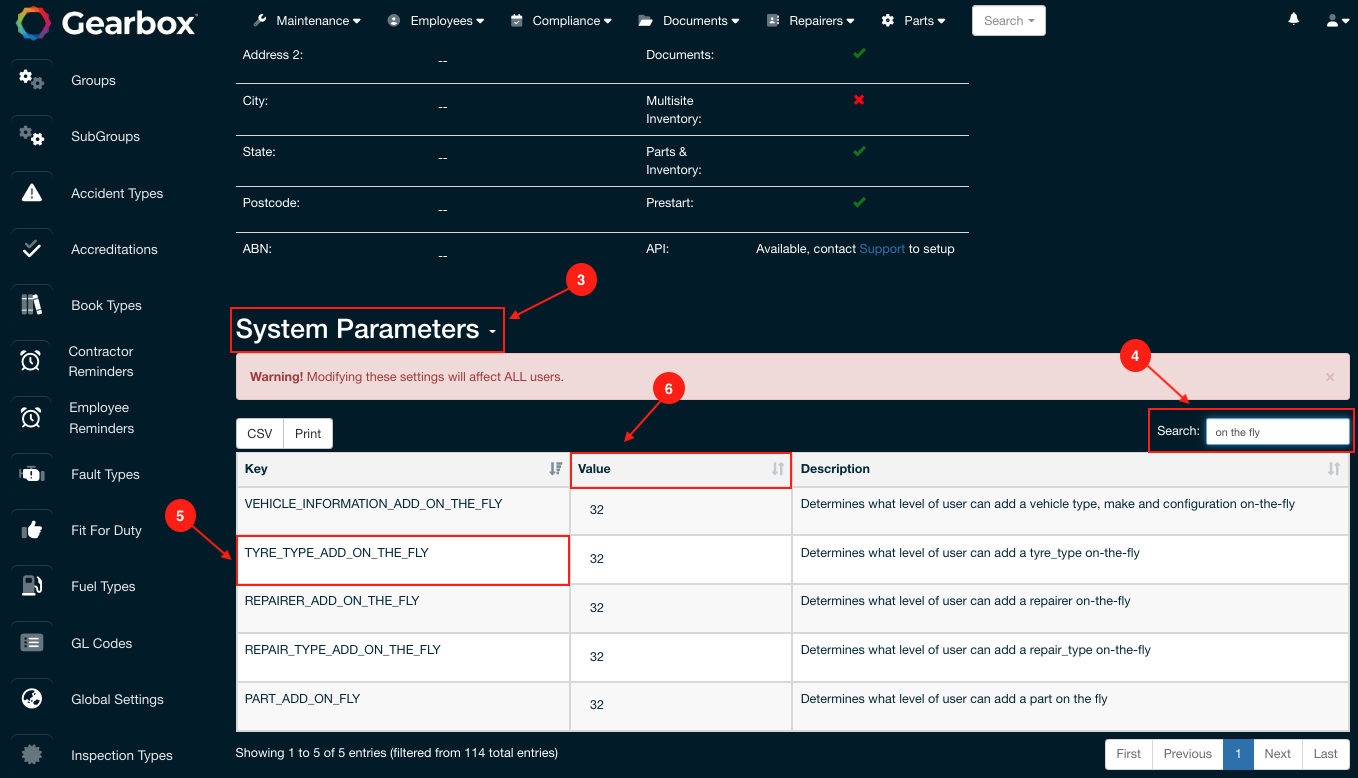Click the Fit For Duty thumbs-up icon
Viewport: 1358px width, 778px height.
point(32,530)
